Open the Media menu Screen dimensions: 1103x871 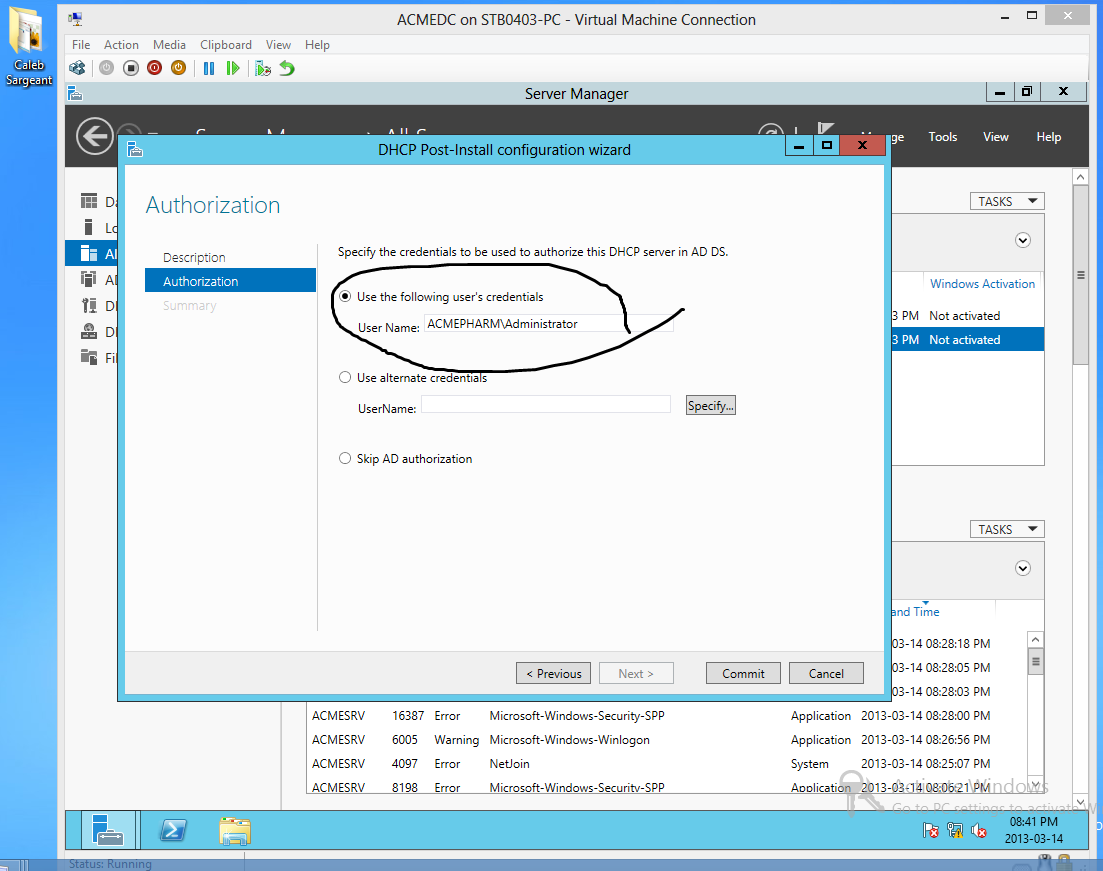point(170,44)
